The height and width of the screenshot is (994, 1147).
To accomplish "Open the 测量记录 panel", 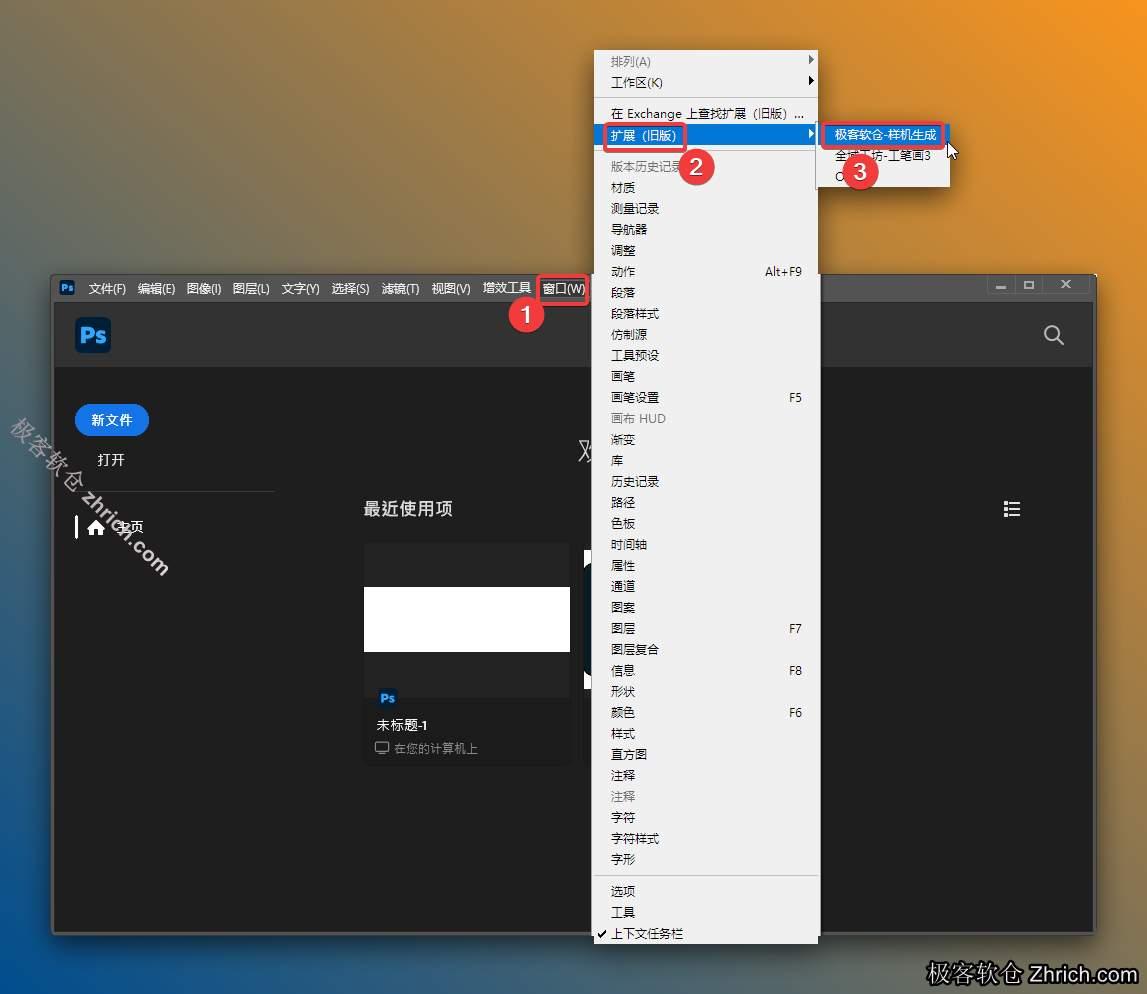I will click(x=706, y=208).
